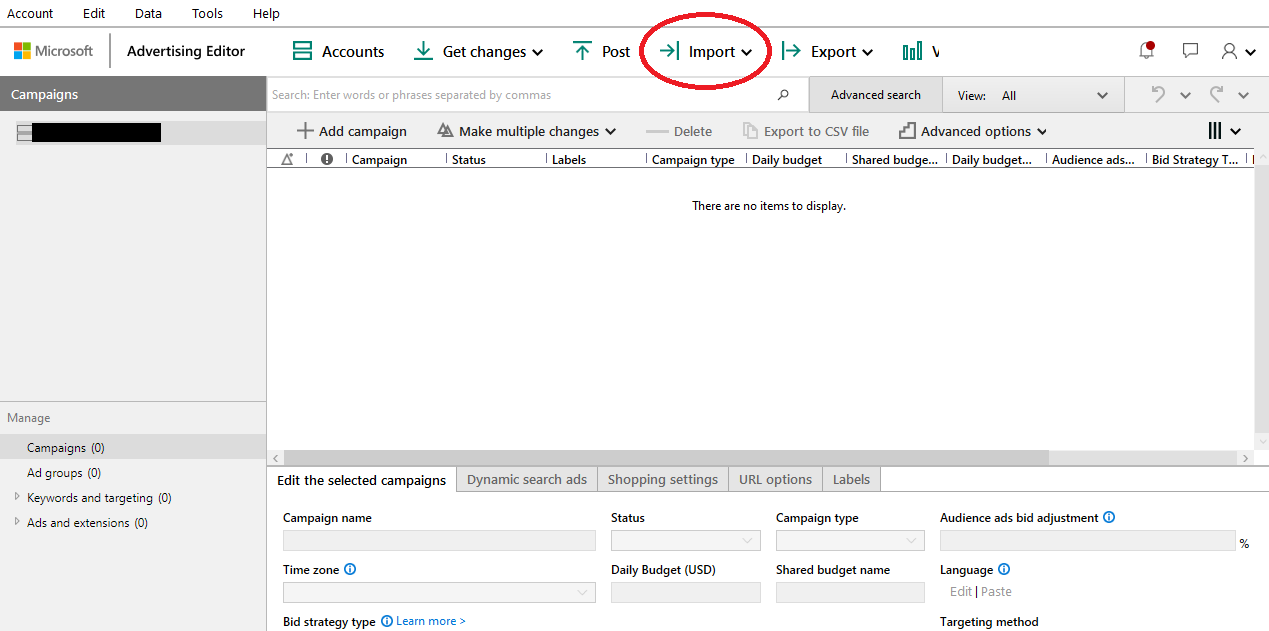Click the Campaign name field
Screen dimensions: 1269x631
[x=439, y=541]
